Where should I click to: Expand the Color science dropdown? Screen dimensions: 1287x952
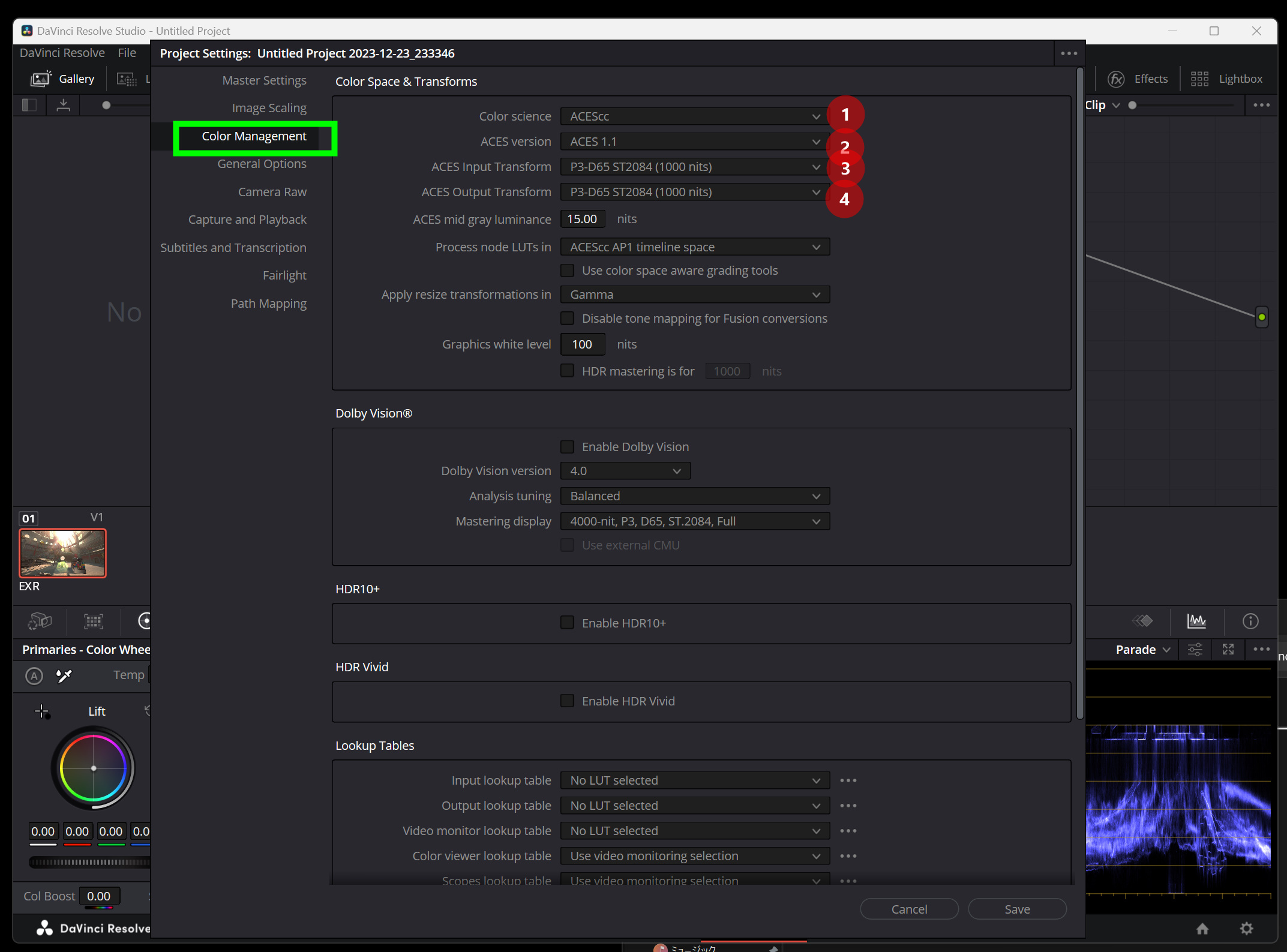coord(694,116)
